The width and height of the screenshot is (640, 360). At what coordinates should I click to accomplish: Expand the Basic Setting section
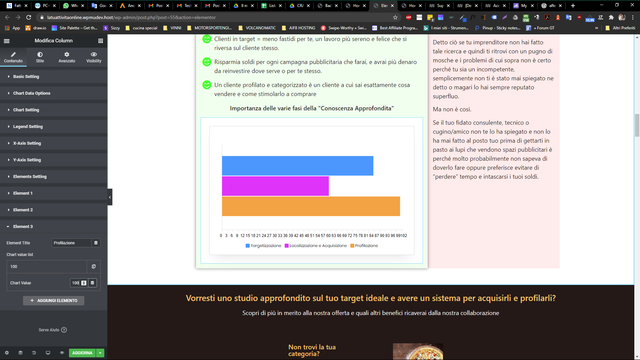tap(53, 77)
